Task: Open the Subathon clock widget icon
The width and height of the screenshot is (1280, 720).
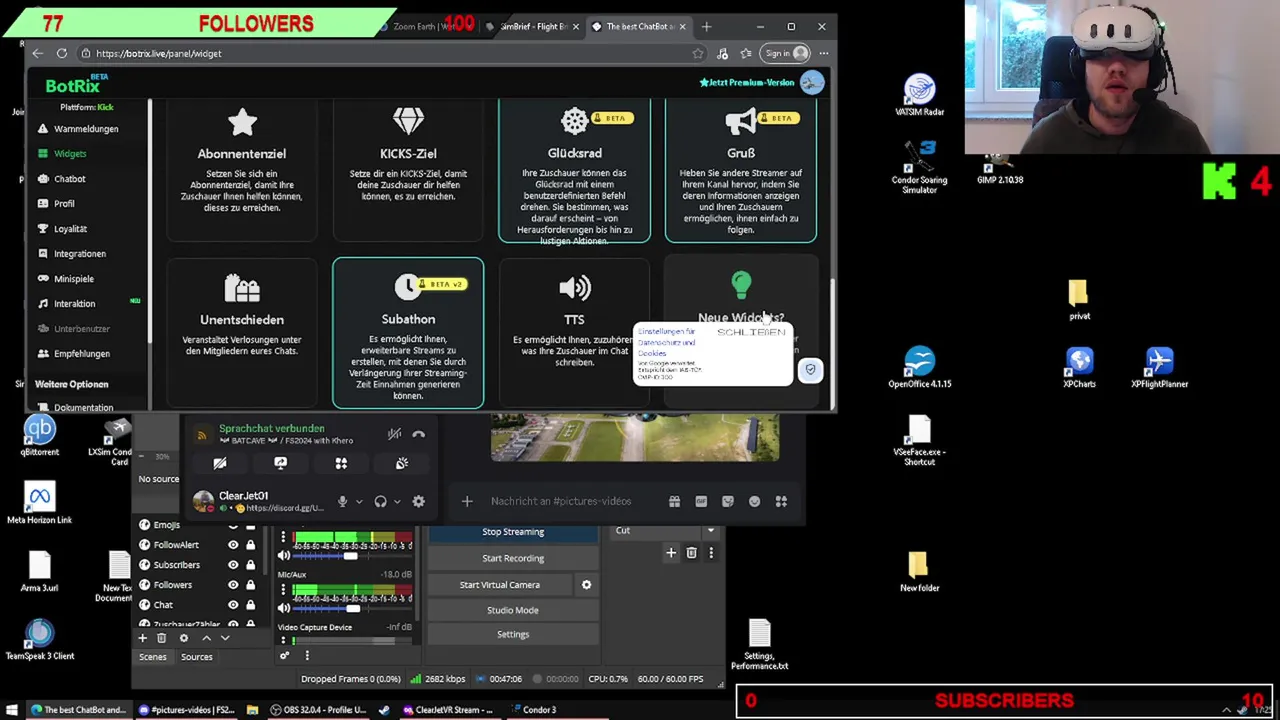Action: 407,288
